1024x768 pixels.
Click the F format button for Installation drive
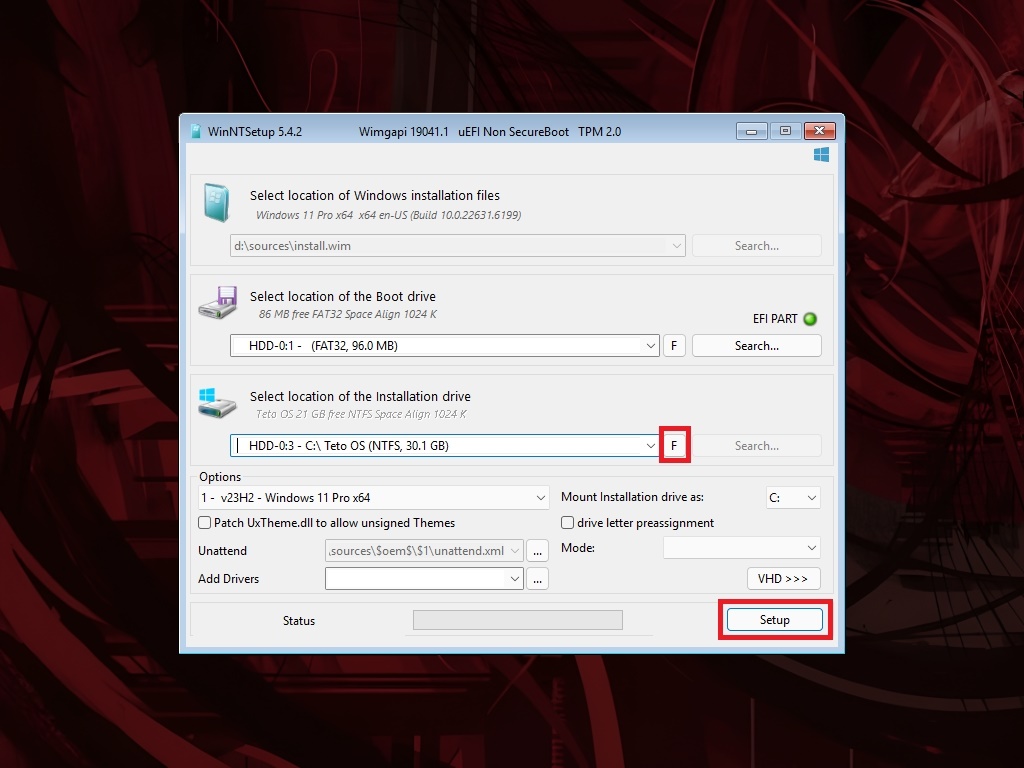pyautogui.click(x=674, y=446)
